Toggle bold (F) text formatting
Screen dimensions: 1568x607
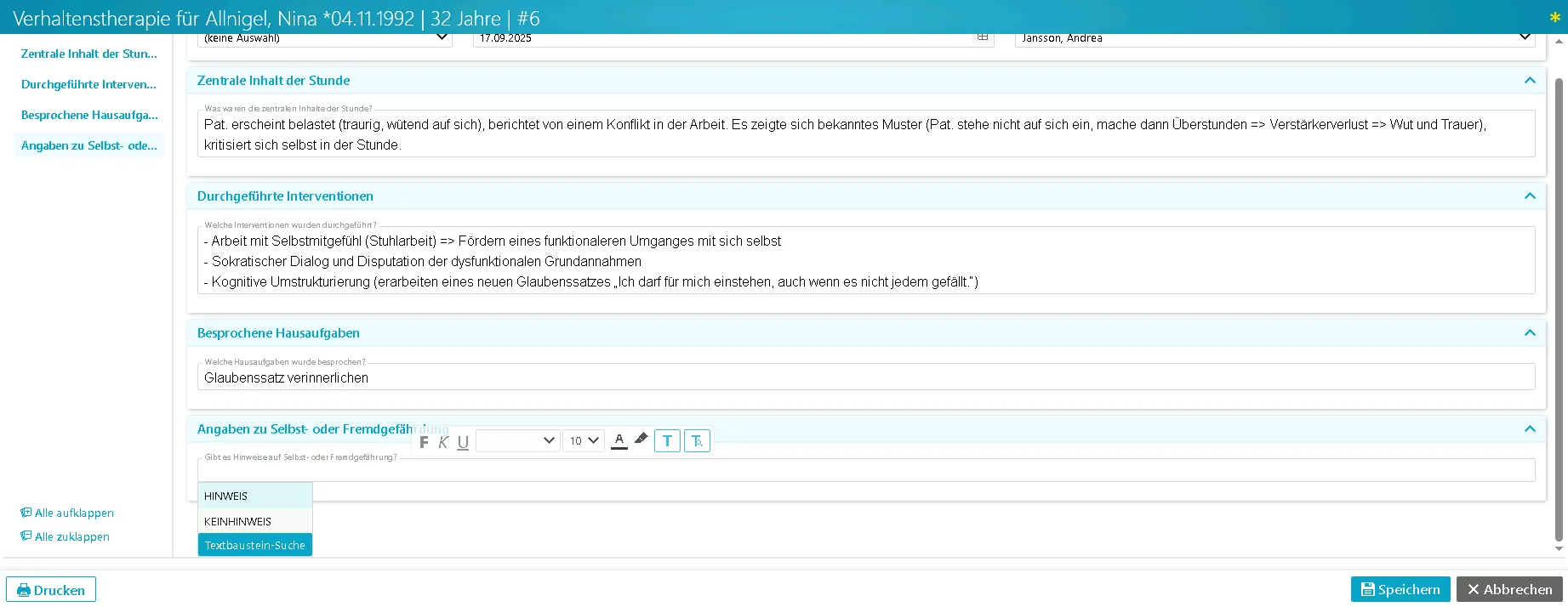[425, 441]
